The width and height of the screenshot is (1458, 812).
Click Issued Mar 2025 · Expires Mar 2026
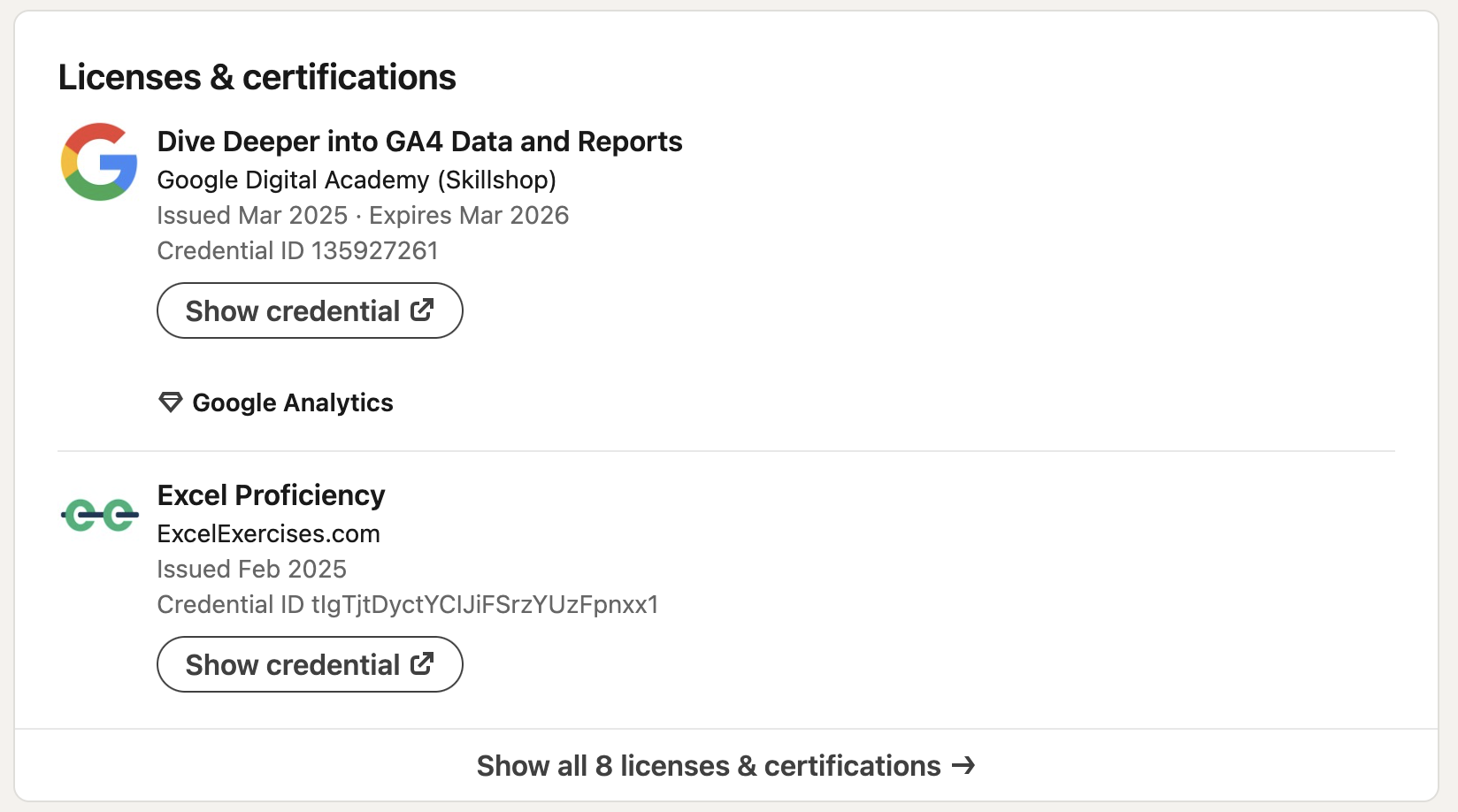click(363, 215)
